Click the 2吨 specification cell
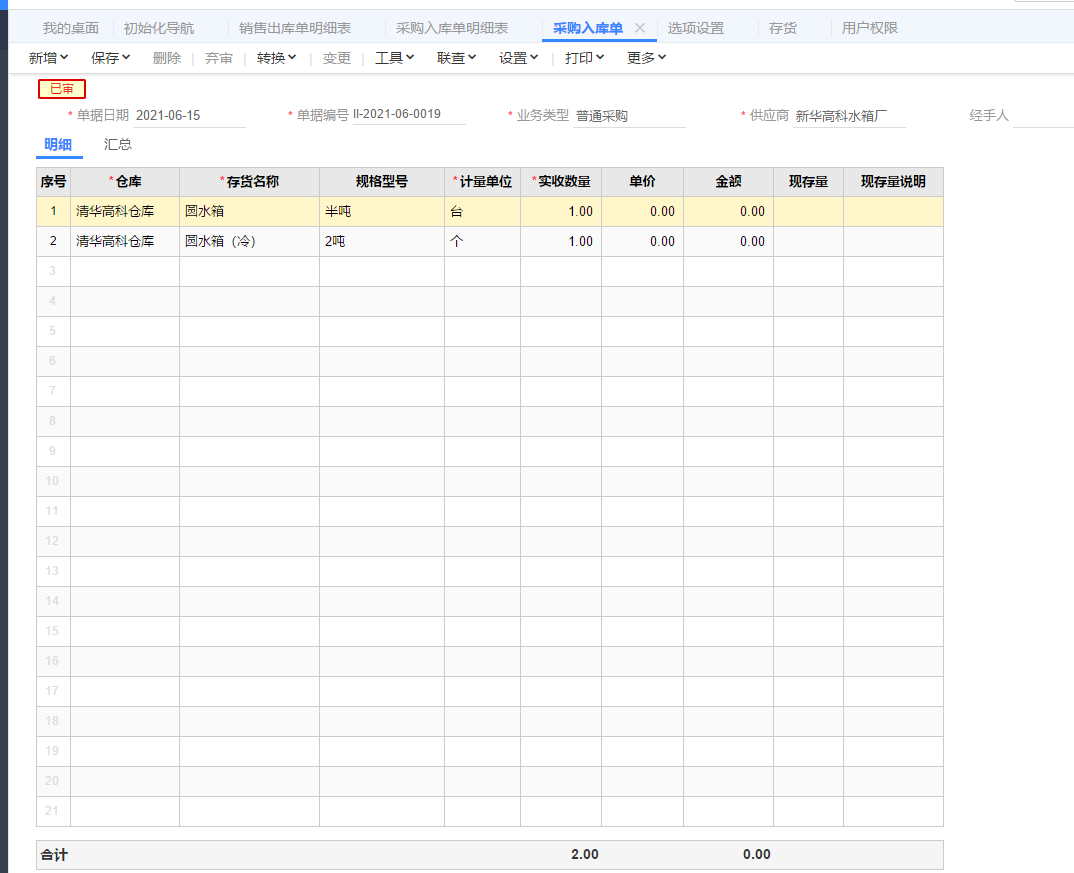 pyautogui.click(x=382, y=242)
